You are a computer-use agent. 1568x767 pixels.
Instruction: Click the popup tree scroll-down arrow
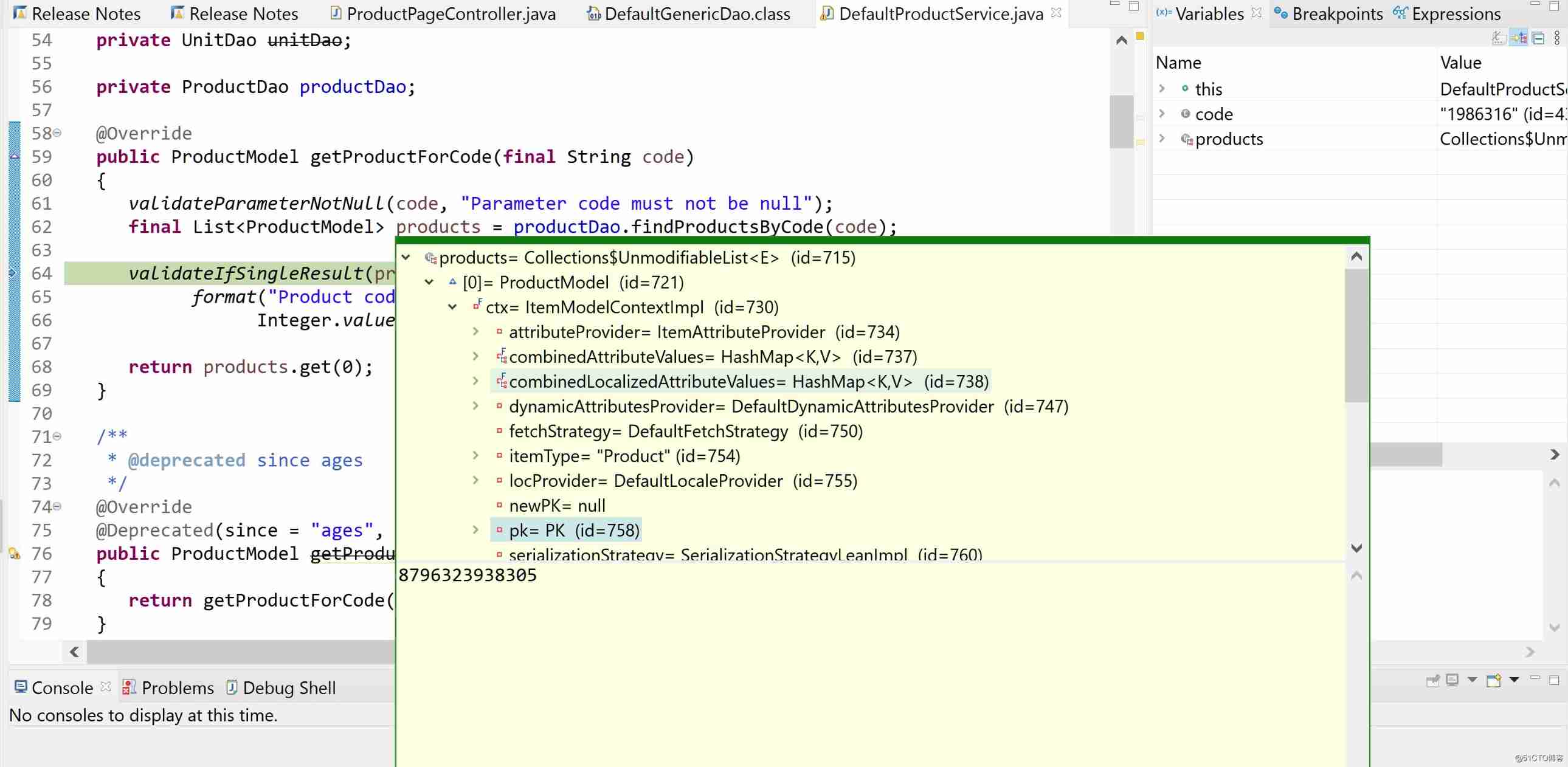click(1357, 548)
